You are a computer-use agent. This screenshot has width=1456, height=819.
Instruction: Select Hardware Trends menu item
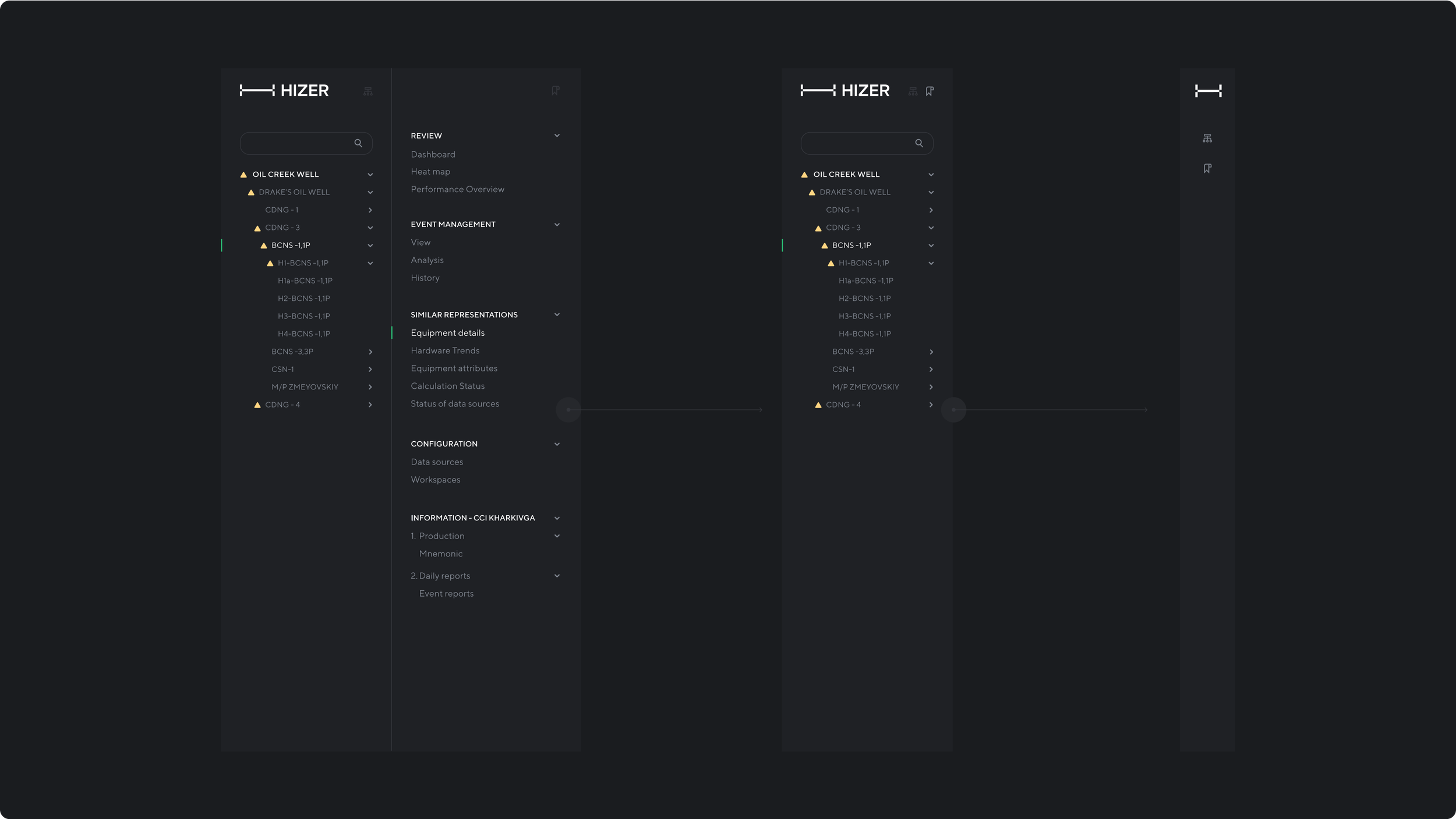coord(445,350)
